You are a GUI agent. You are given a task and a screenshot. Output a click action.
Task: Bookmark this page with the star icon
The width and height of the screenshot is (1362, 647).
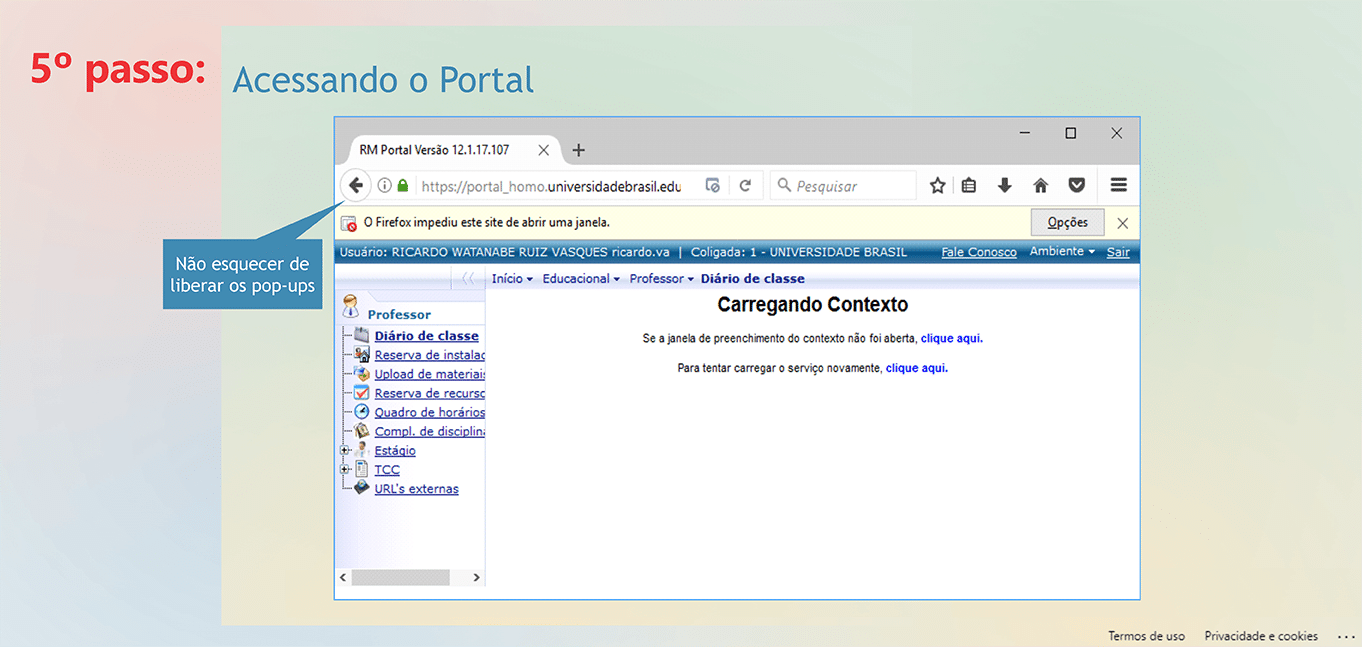tap(937, 185)
